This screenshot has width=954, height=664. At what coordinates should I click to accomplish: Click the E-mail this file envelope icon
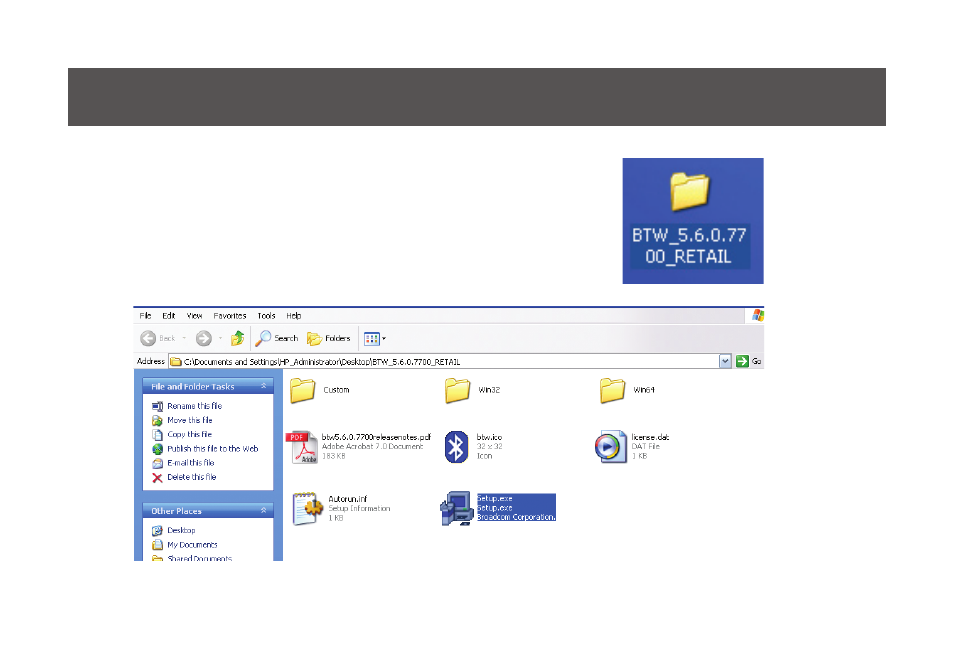tap(157, 463)
